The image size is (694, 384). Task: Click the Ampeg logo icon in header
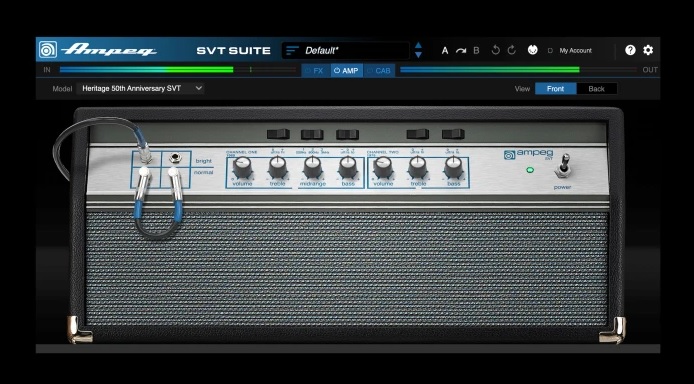[48, 50]
